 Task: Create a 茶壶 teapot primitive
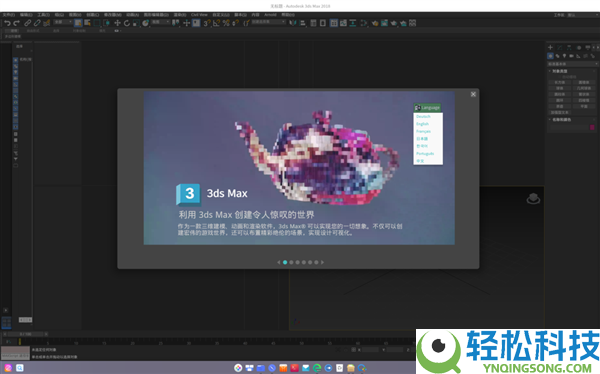pos(559,106)
